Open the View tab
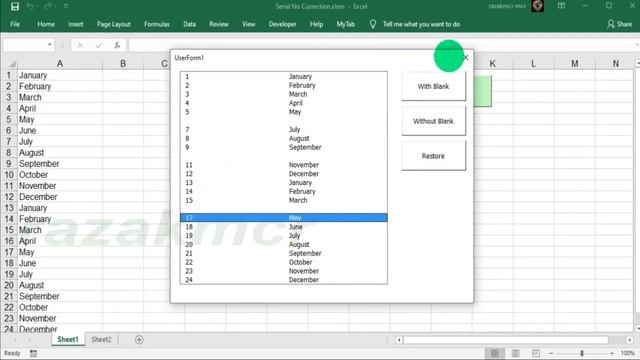 [x=249, y=24]
